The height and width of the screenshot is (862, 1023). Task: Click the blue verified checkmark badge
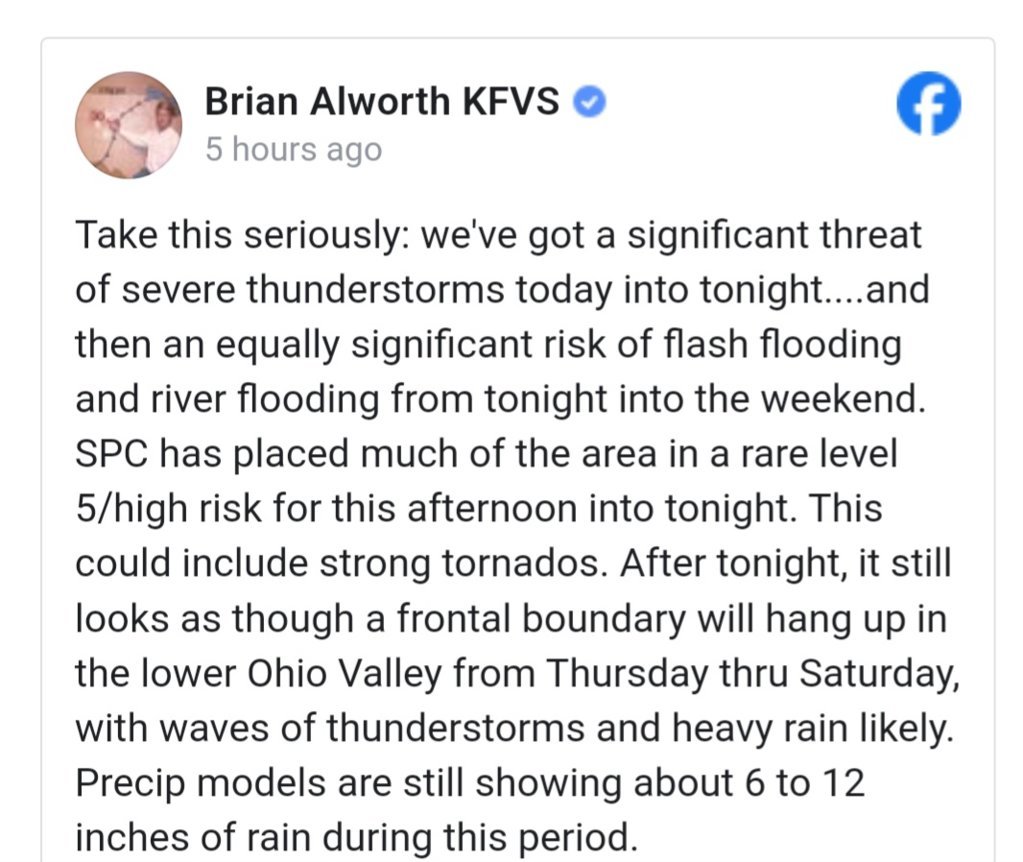[590, 102]
